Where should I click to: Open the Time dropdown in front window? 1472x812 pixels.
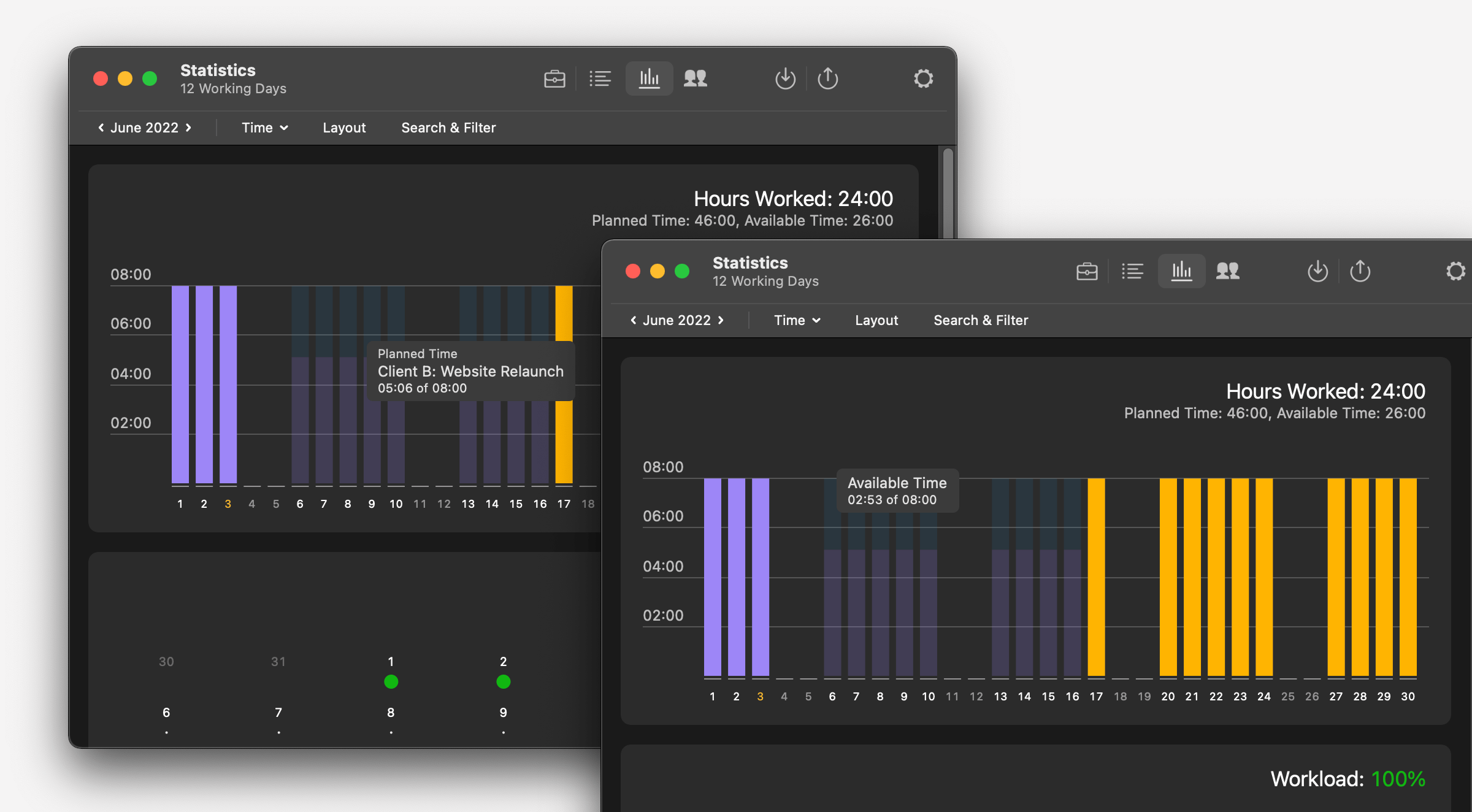tap(797, 320)
